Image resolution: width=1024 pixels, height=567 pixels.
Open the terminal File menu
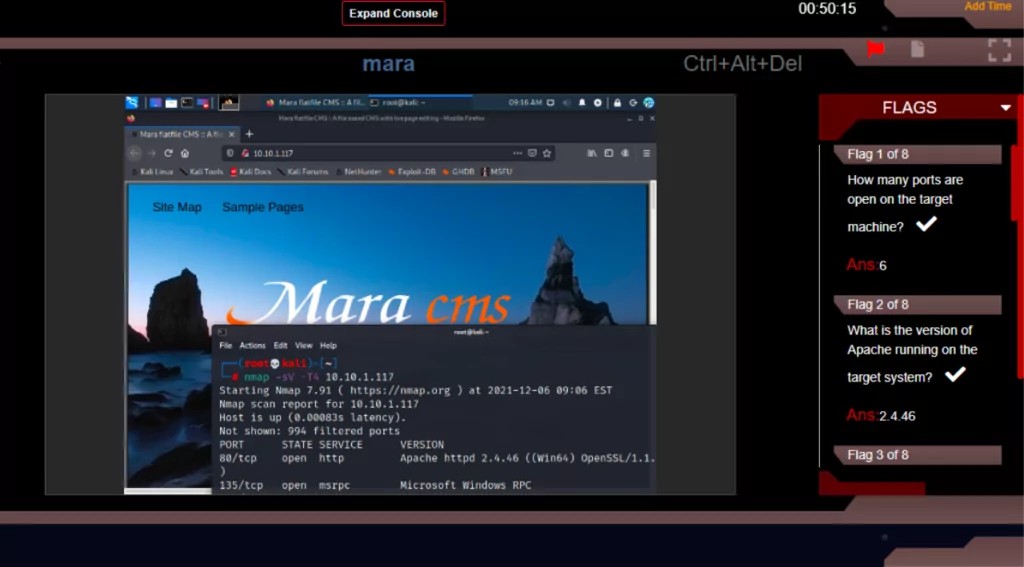coord(225,346)
